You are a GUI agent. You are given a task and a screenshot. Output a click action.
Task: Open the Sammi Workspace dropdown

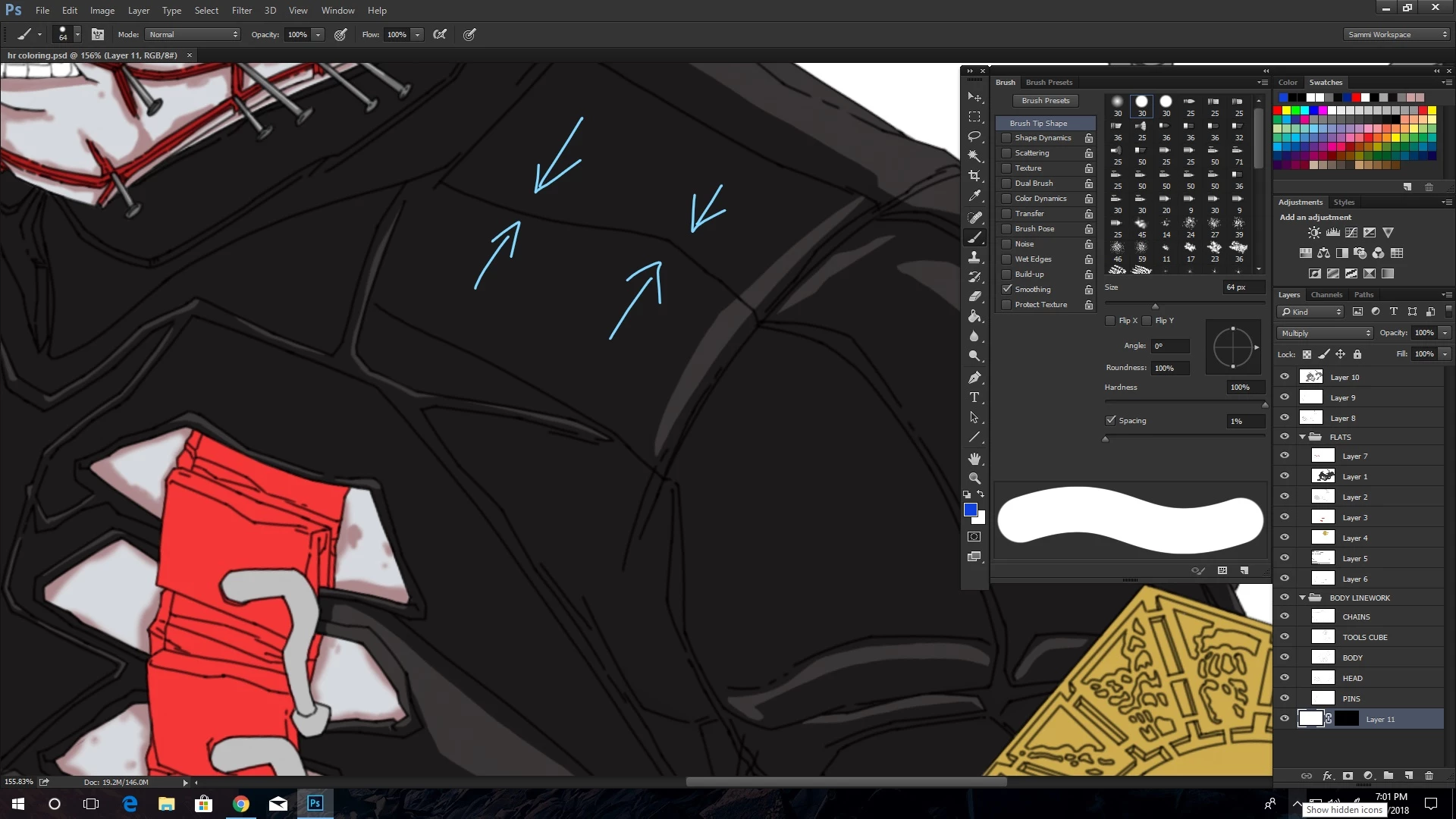[x=1397, y=34]
